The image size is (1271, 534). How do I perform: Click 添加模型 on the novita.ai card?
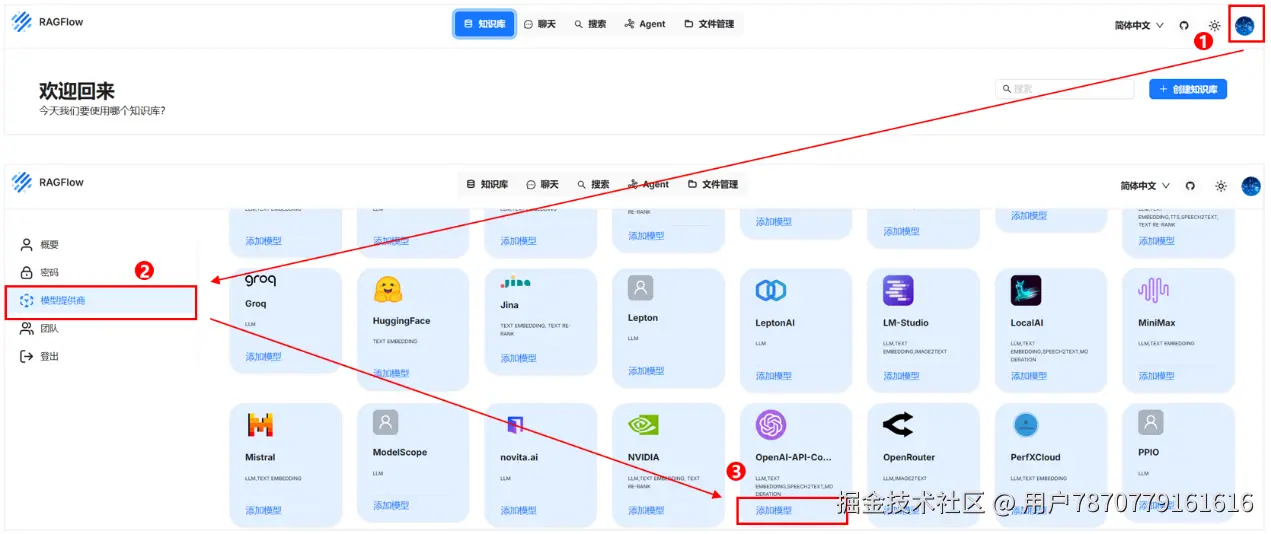tap(518, 510)
